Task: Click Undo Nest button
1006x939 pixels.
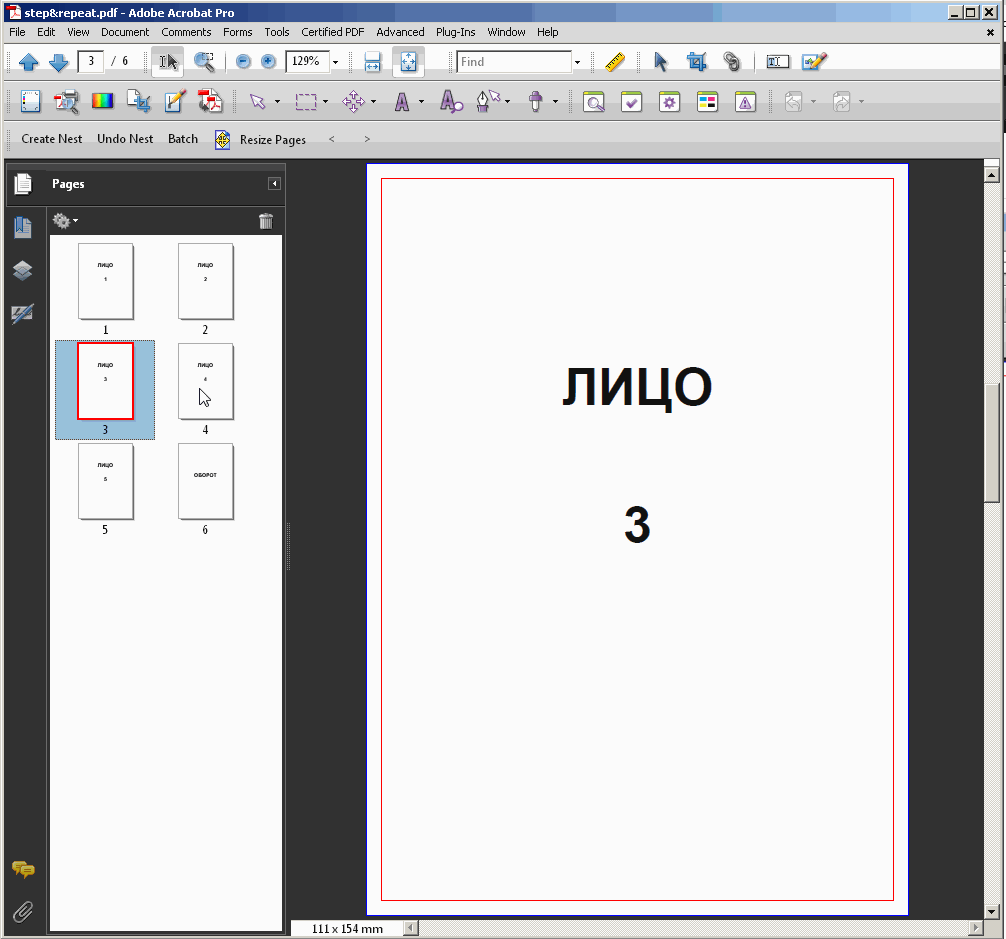Action: (x=125, y=139)
